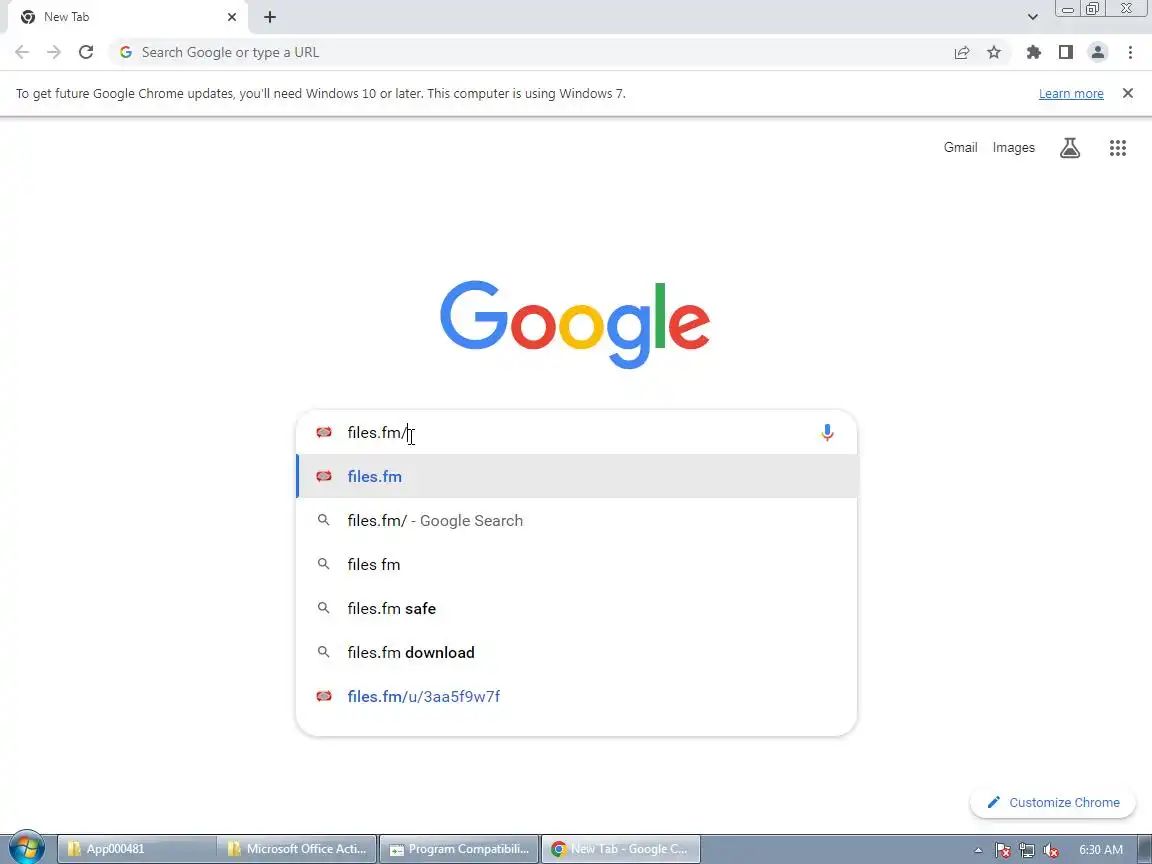Select 'files.fm/ - Google Search' suggestion
This screenshot has height=864, width=1152.
coord(577,520)
